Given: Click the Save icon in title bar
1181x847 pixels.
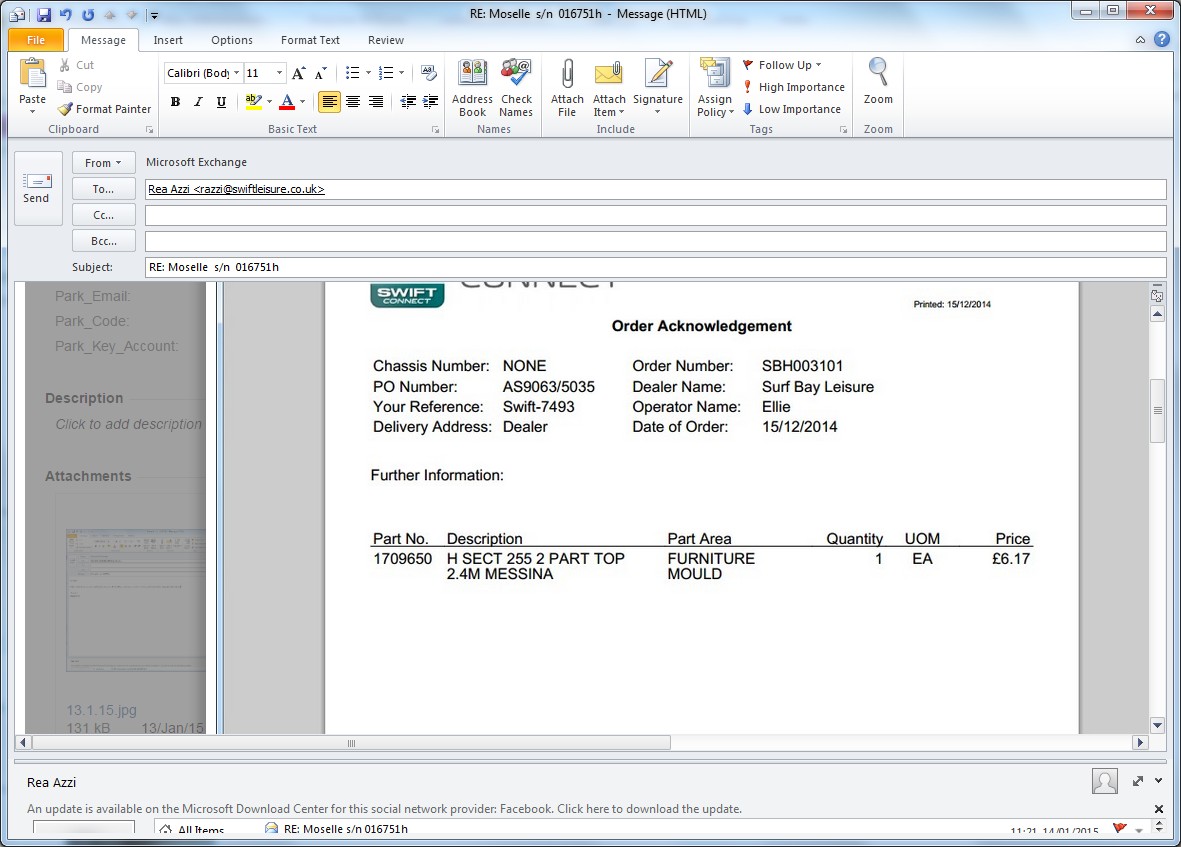Looking at the screenshot, I should [x=44, y=14].
